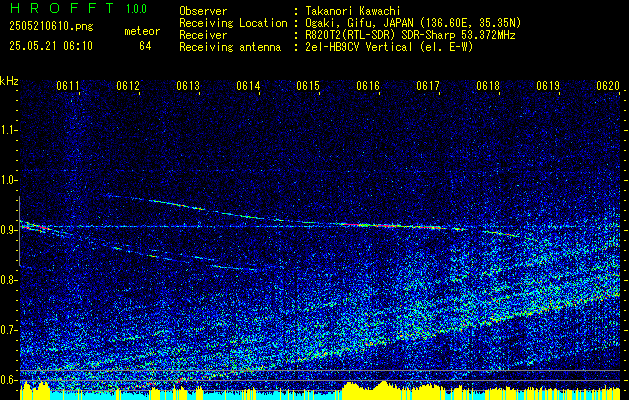
Task: Click the gray vertical range bar near 0.9 kHz
Action: 20,231
